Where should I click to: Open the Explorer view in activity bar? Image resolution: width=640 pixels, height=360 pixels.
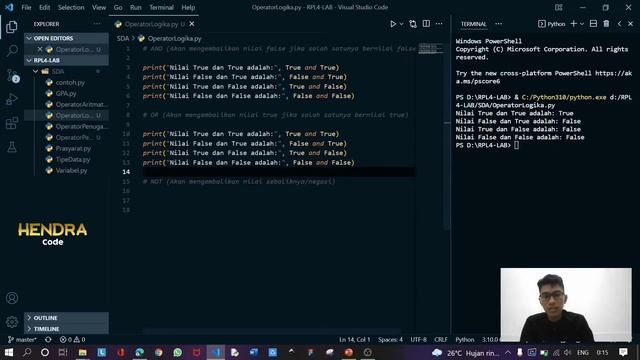12,27
